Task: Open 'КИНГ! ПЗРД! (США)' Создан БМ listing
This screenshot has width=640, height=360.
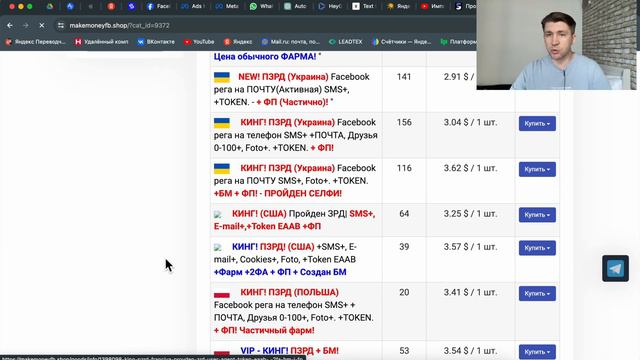Action: coord(285,259)
